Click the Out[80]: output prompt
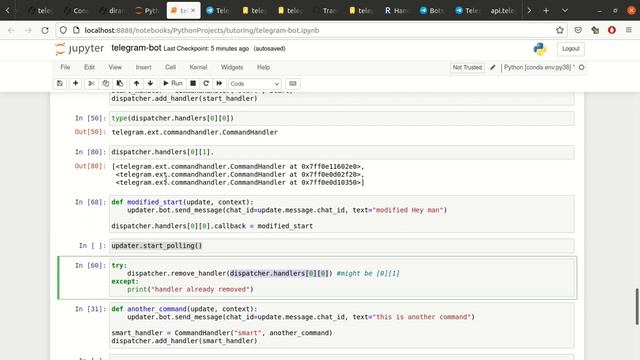 pos(90,166)
